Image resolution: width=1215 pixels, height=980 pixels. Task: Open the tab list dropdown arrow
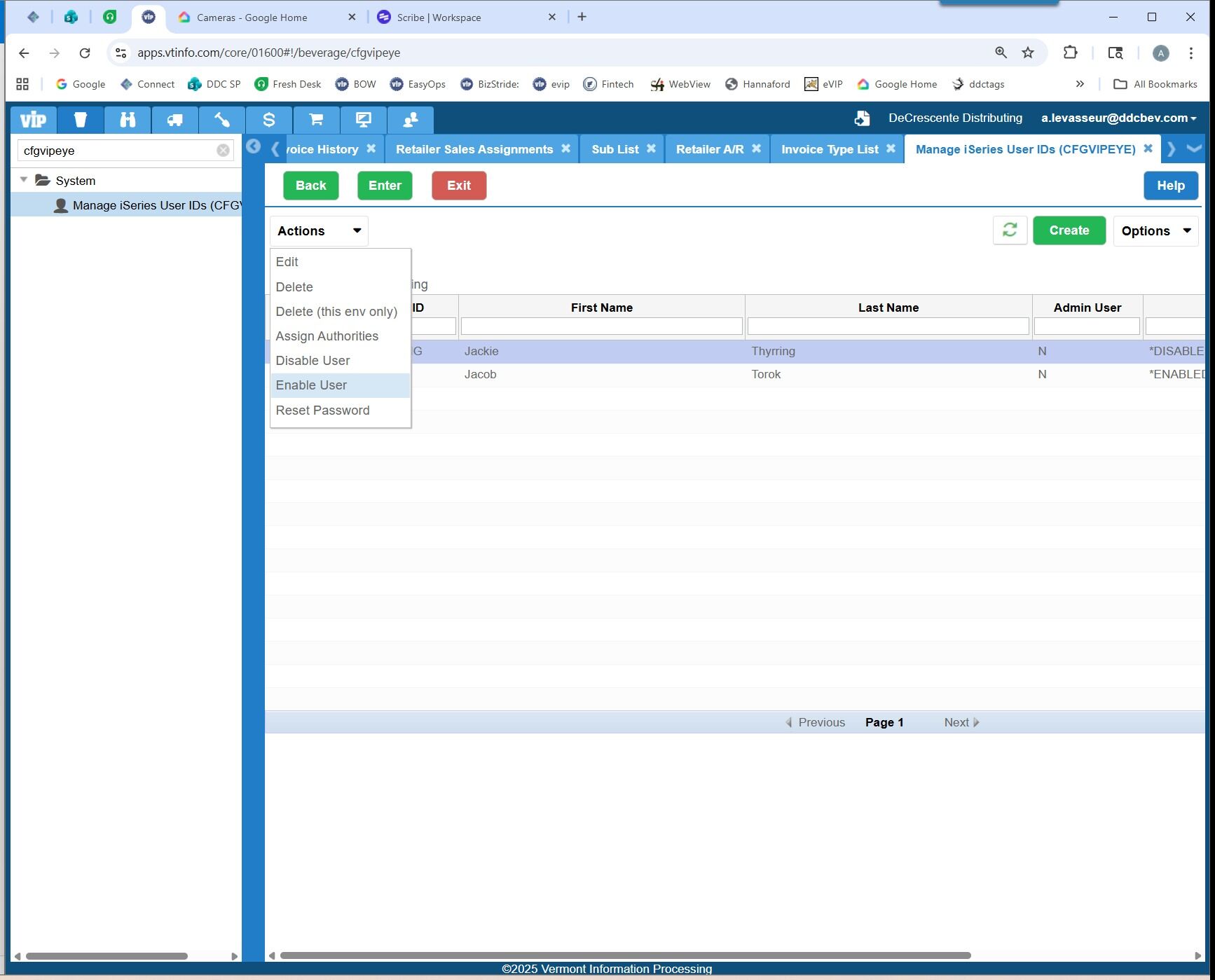(x=1195, y=149)
